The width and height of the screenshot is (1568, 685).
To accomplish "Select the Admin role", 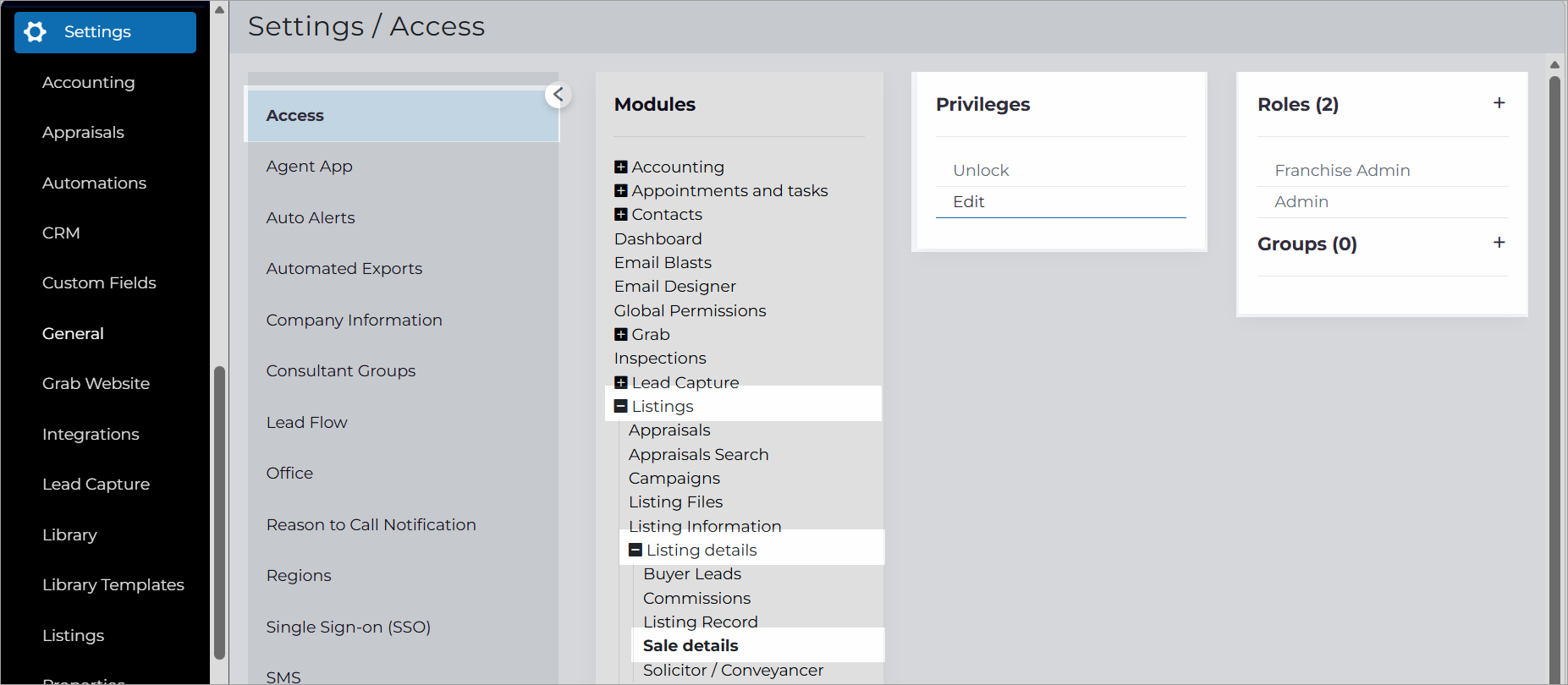I will 1383,202.
